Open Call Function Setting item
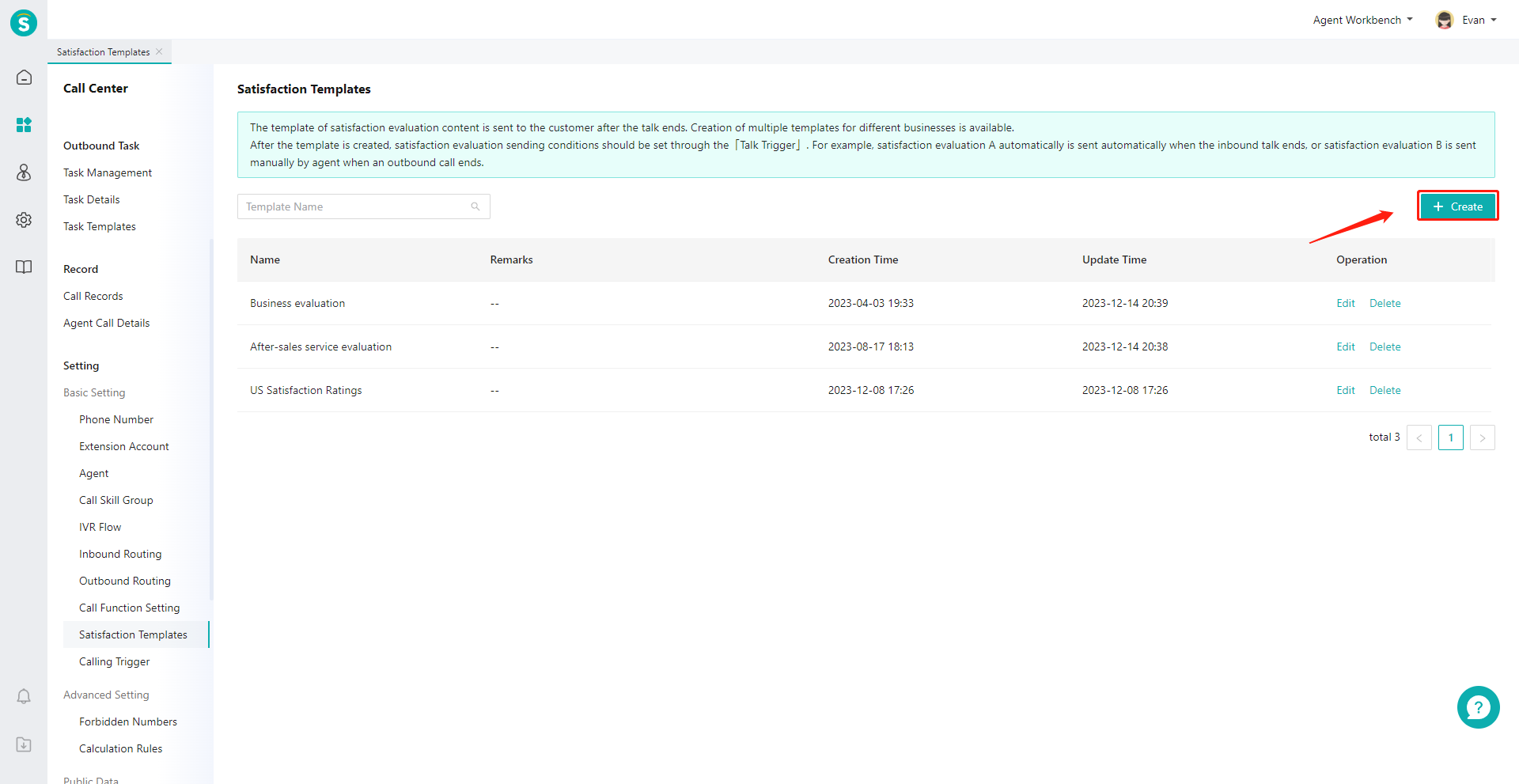Viewport: 1519px width, 784px height. (x=130, y=608)
